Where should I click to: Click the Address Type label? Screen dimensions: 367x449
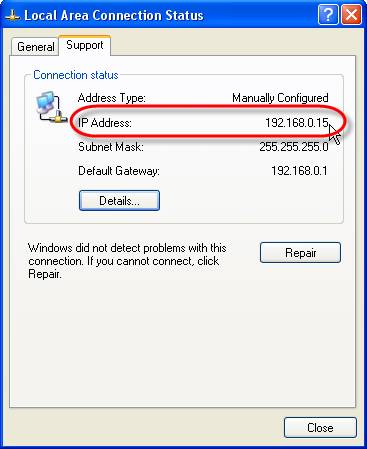coord(112,98)
